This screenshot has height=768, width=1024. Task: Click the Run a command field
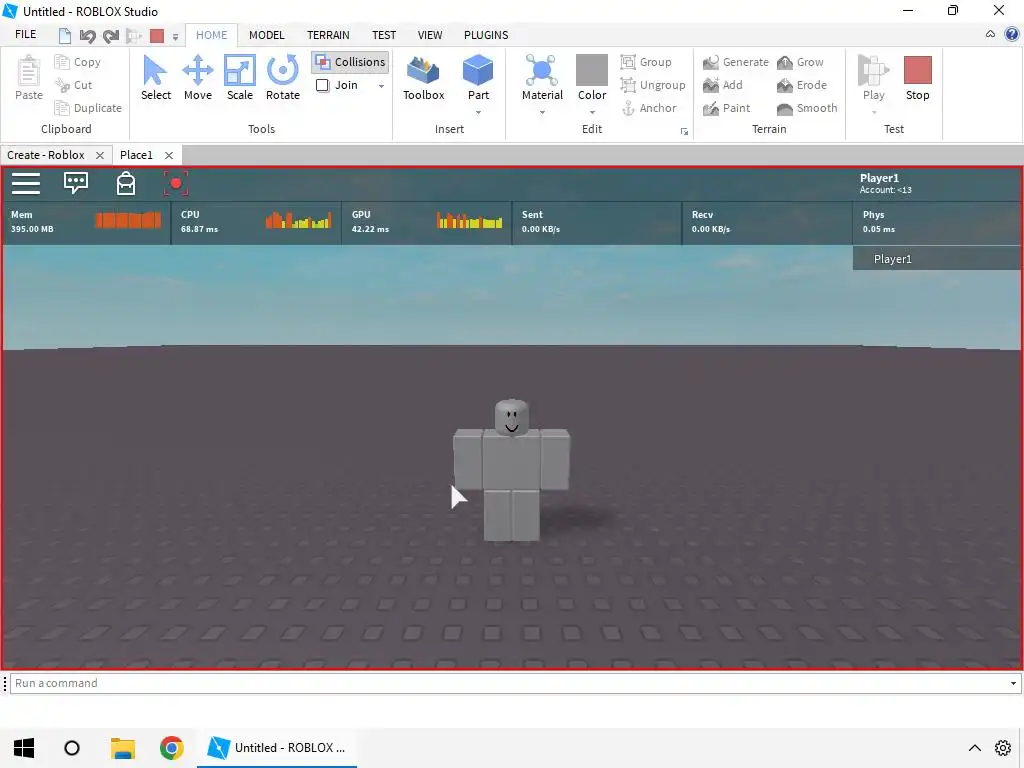(508, 683)
